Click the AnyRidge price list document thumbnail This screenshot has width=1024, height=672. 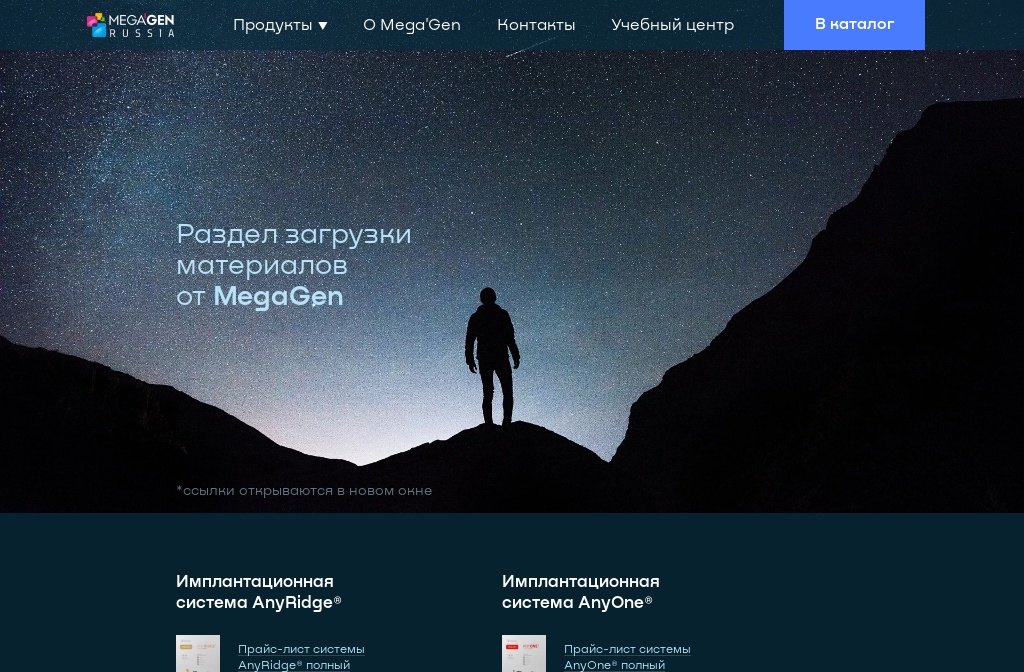pos(198,654)
